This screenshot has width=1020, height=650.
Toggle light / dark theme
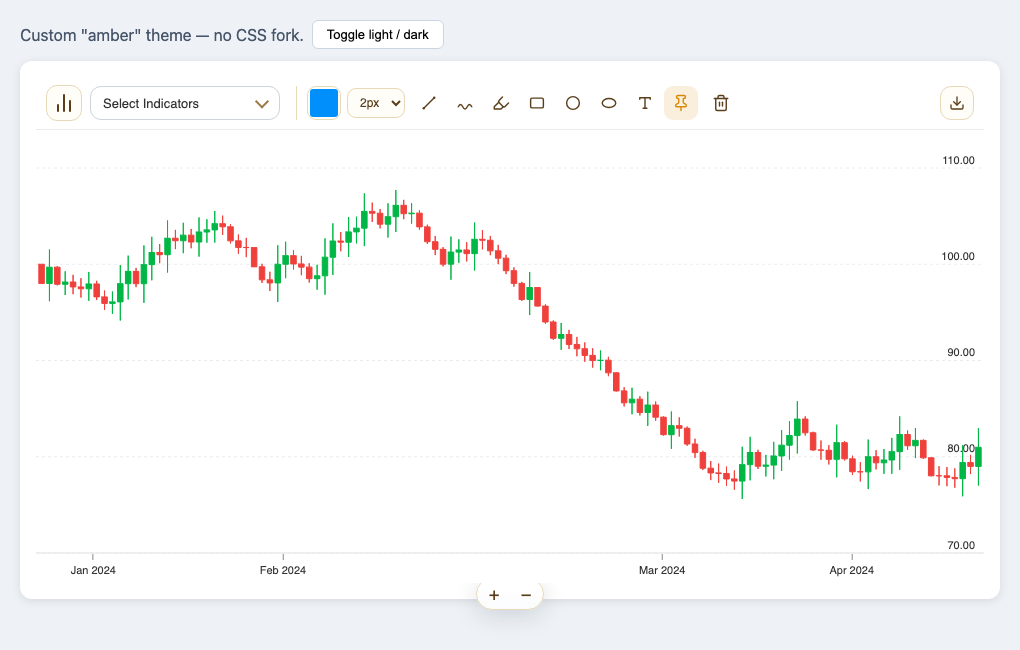(x=378, y=34)
